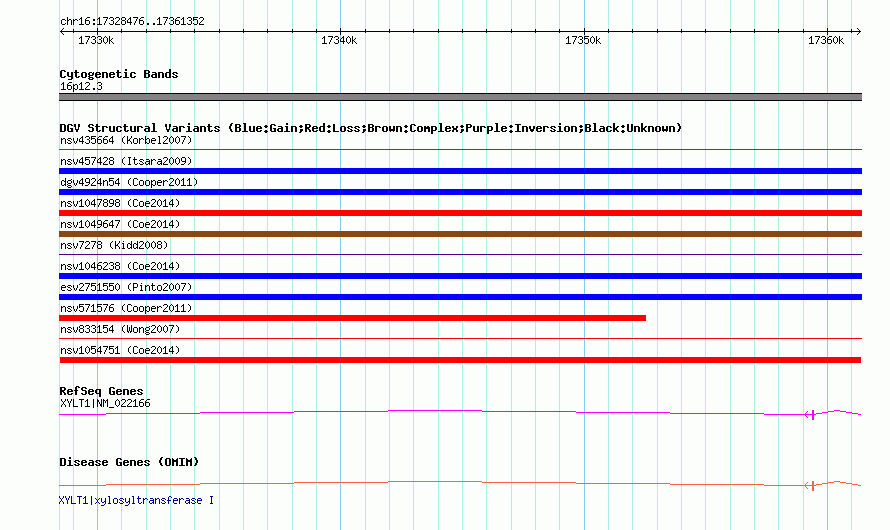Open XYLT1|NM_022166 transcript label

point(105,403)
